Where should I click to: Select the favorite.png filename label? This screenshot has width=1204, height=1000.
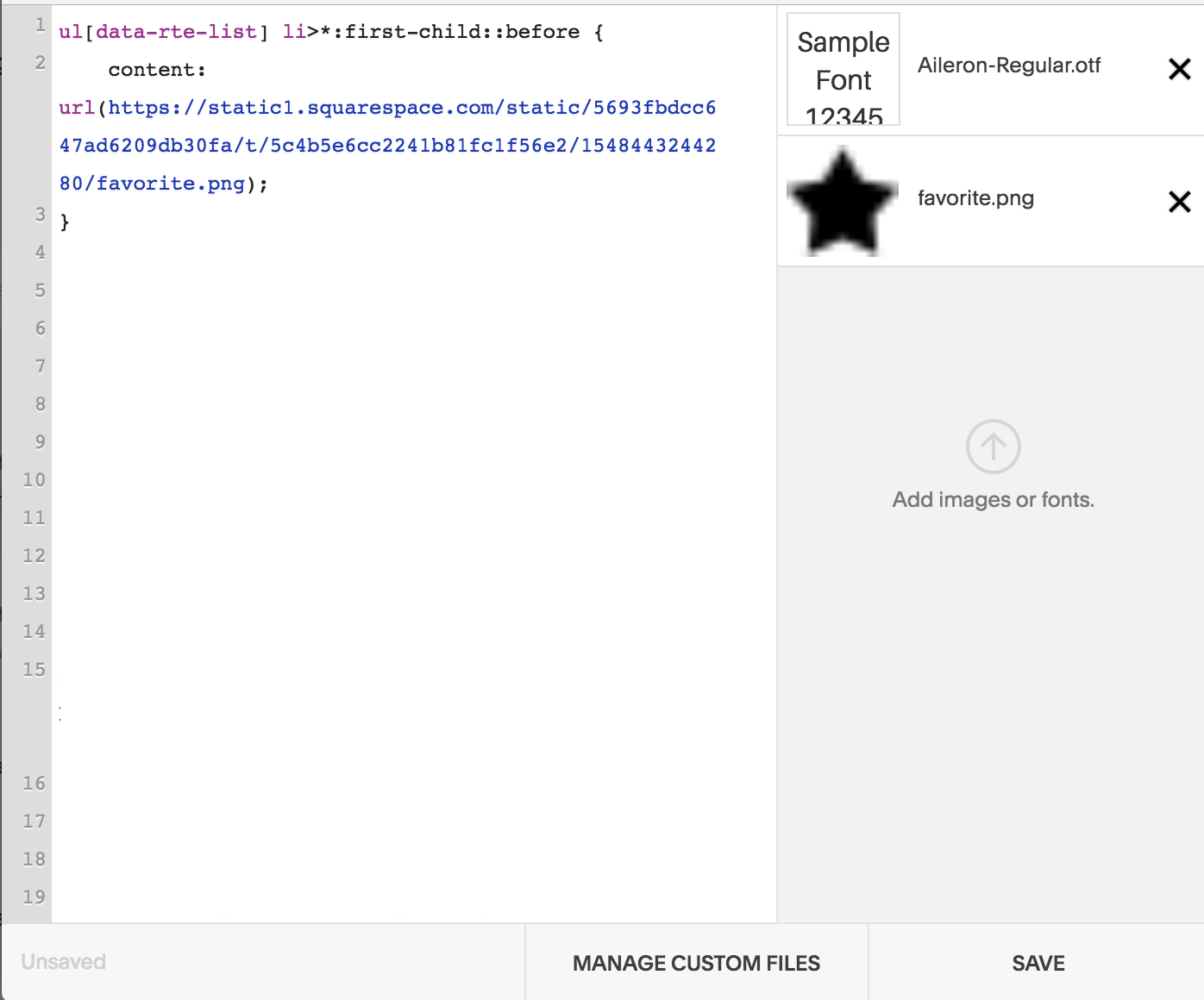pos(976,198)
